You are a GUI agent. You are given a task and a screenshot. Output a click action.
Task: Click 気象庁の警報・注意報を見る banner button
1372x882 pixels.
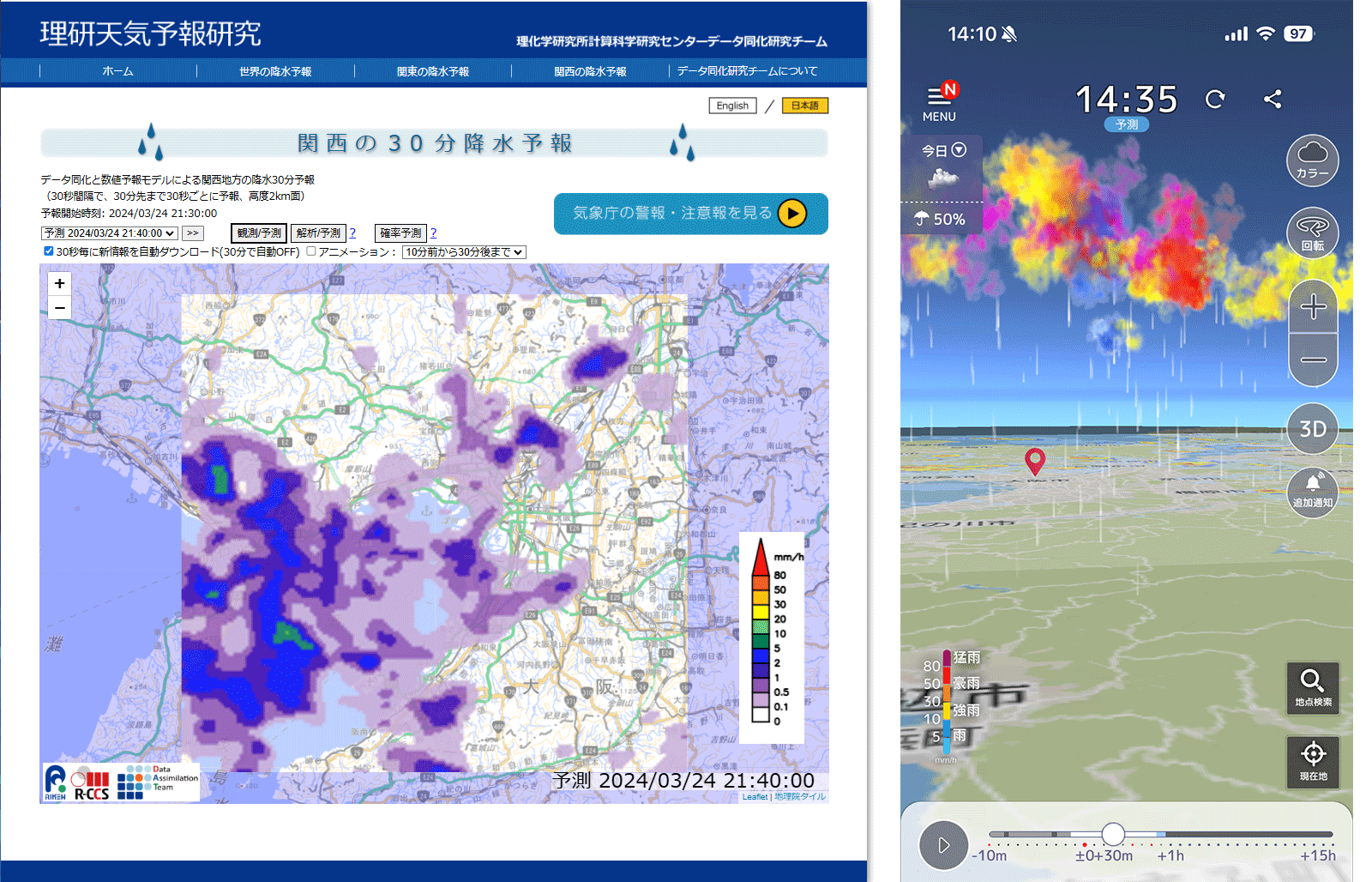(x=690, y=213)
